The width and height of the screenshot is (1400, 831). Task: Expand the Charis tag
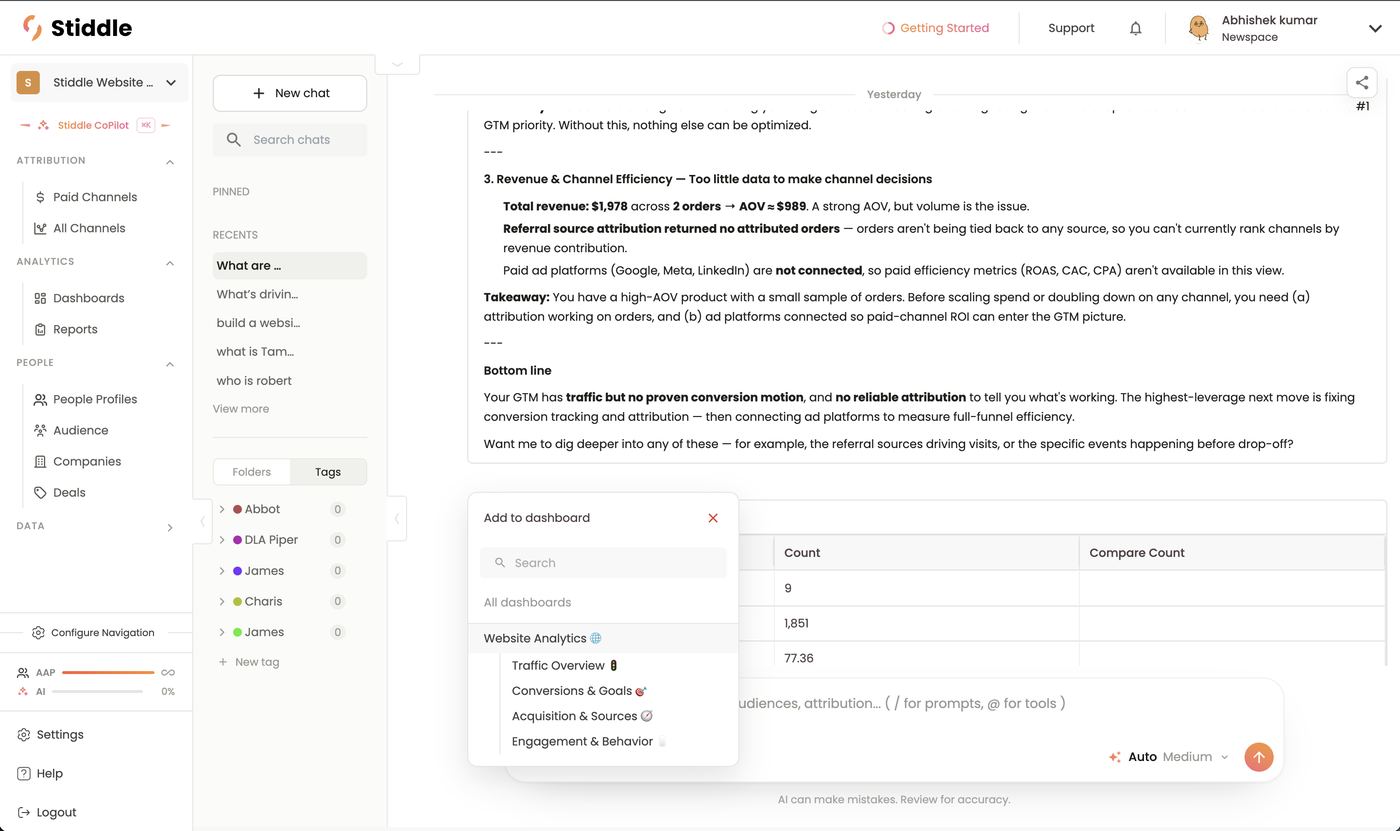pos(222,601)
